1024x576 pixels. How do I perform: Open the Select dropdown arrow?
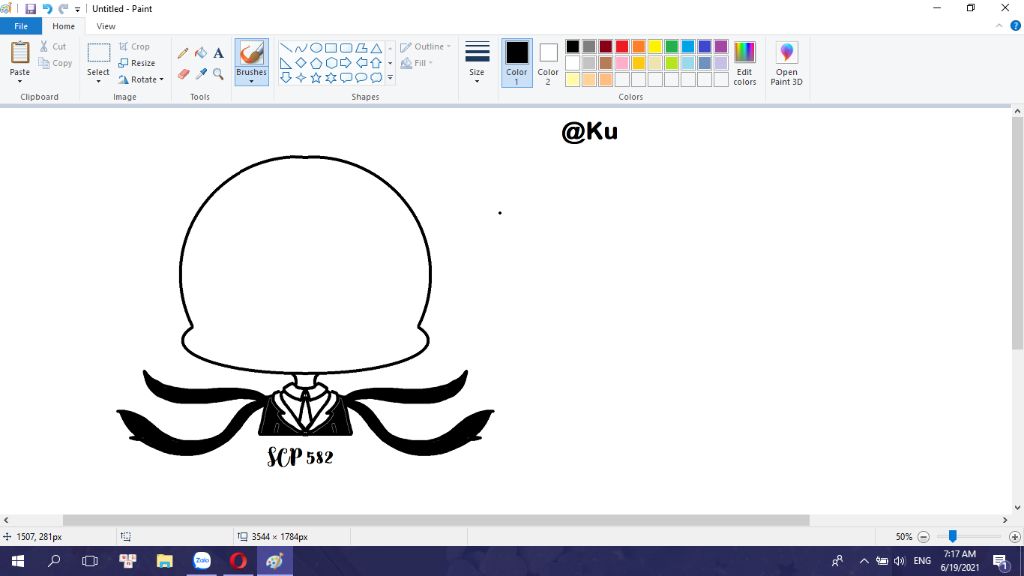coord(98,81)
